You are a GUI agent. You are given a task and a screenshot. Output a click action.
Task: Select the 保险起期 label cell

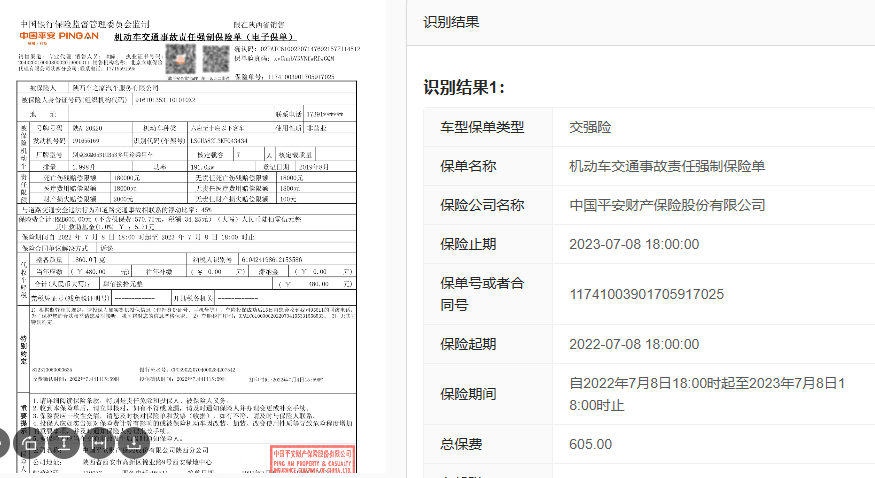pyautogui.click(x=488, y=344)
